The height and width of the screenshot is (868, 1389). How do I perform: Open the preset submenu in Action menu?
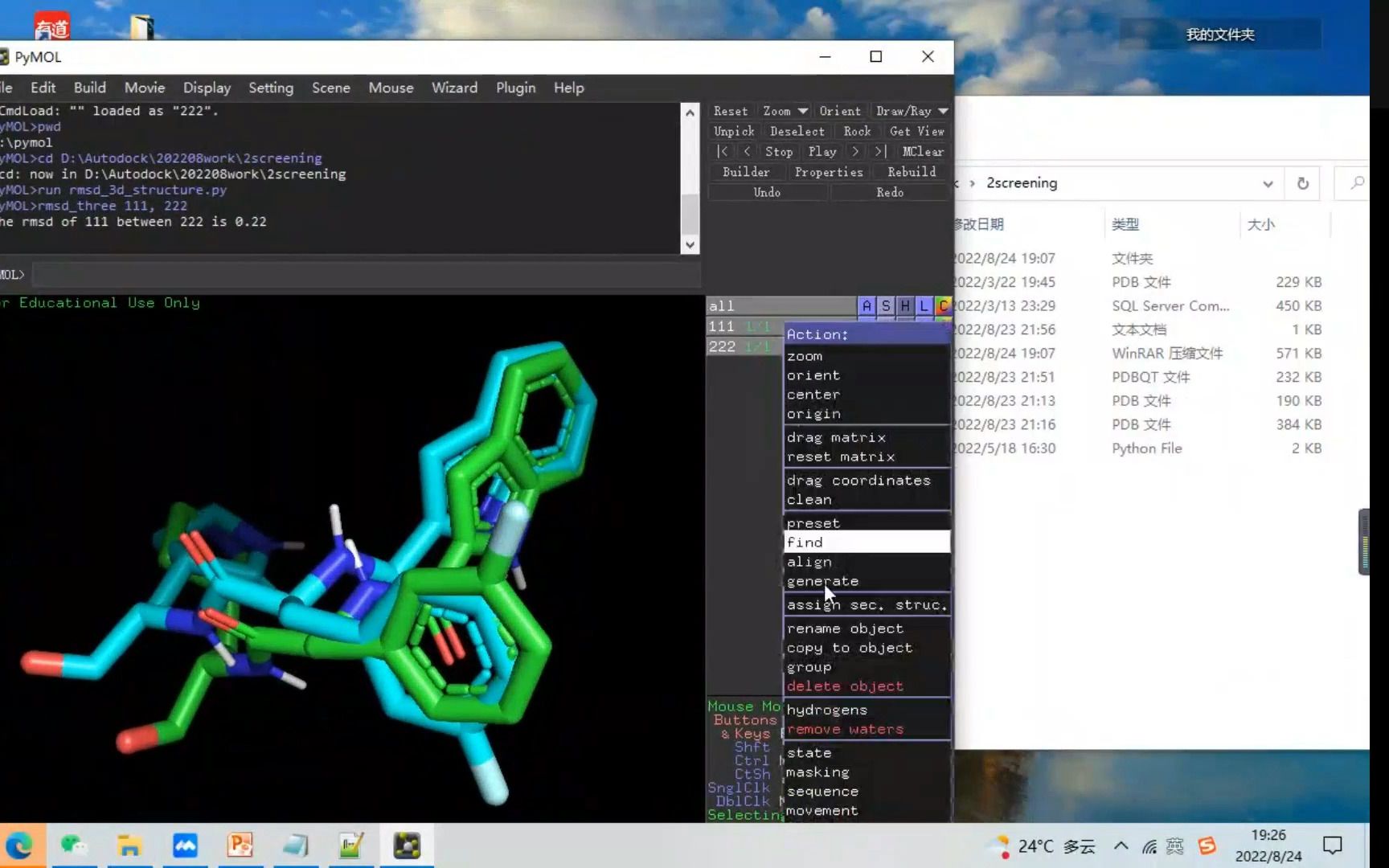(867, 523)
